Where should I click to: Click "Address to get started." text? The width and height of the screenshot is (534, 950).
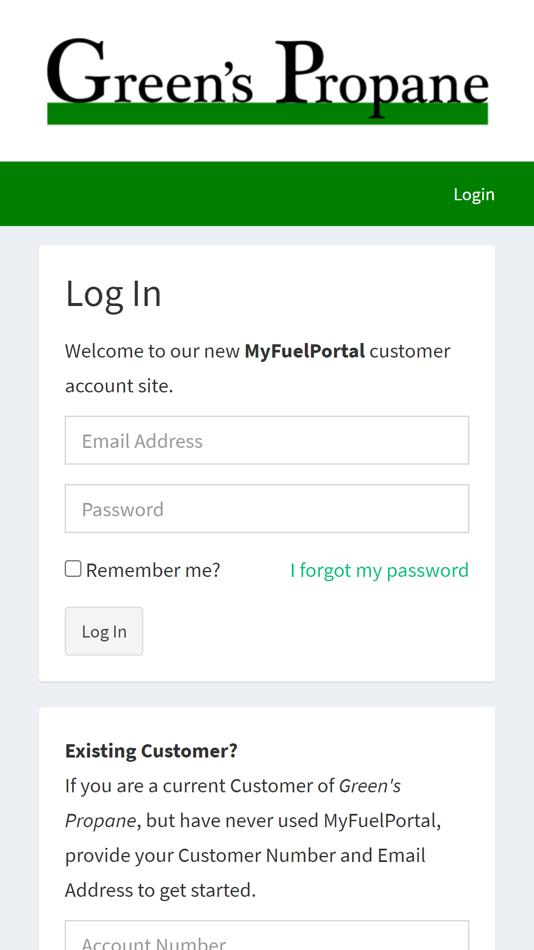tap(161, 891)
